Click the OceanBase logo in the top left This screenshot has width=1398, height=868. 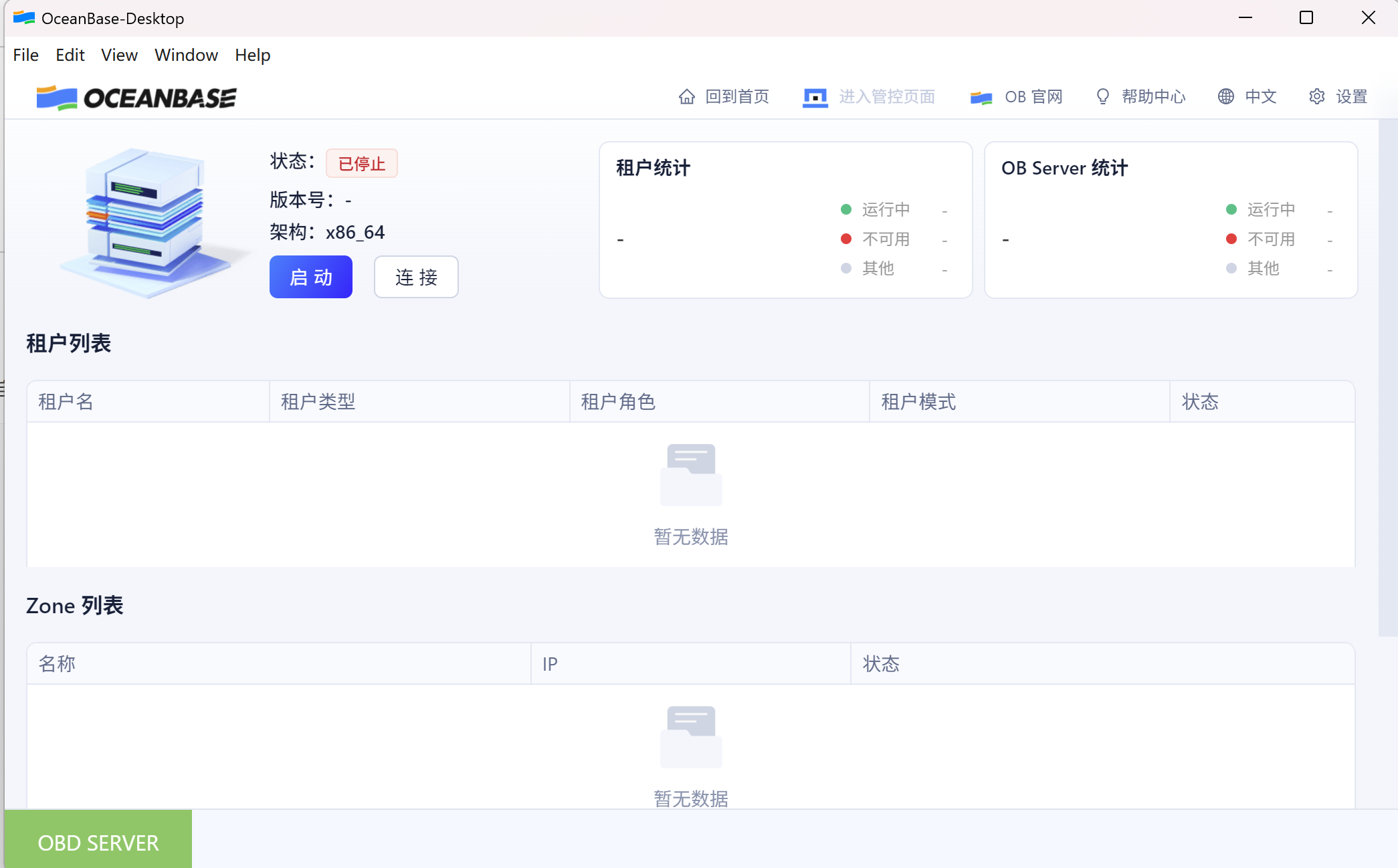click(x=136, y=97)
